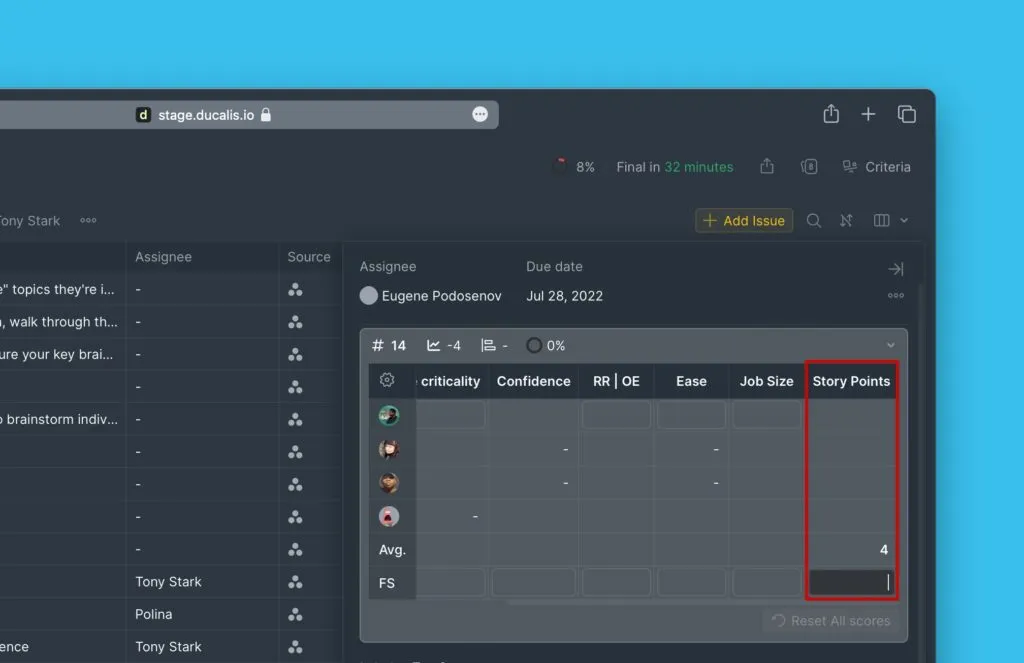The height and width of the screenshot is (663, 1024).
Task: Click the search magnifier next to Add Issue
Action: [814, 221]
